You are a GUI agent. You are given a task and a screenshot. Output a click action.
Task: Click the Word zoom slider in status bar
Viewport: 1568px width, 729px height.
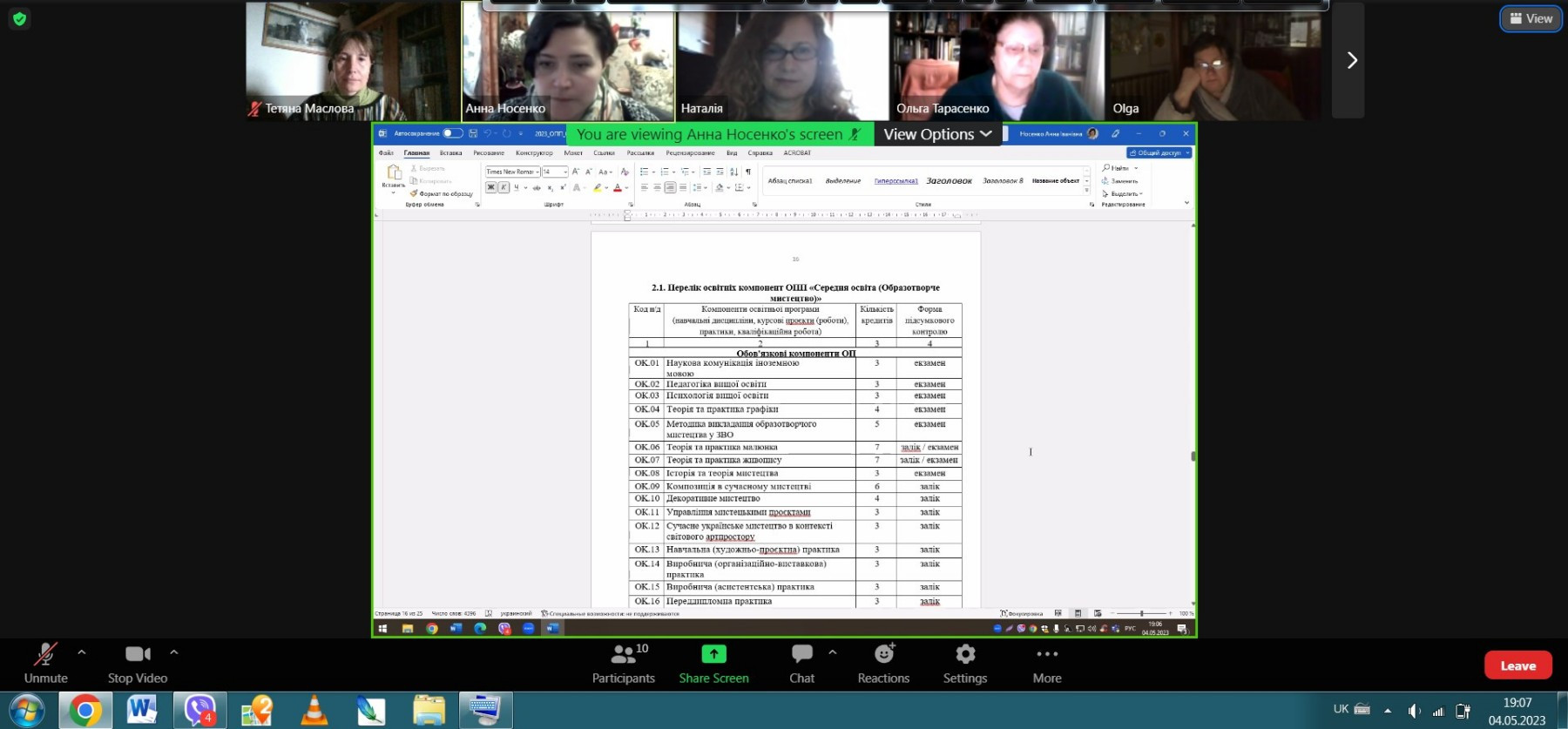pos(1141,613)
